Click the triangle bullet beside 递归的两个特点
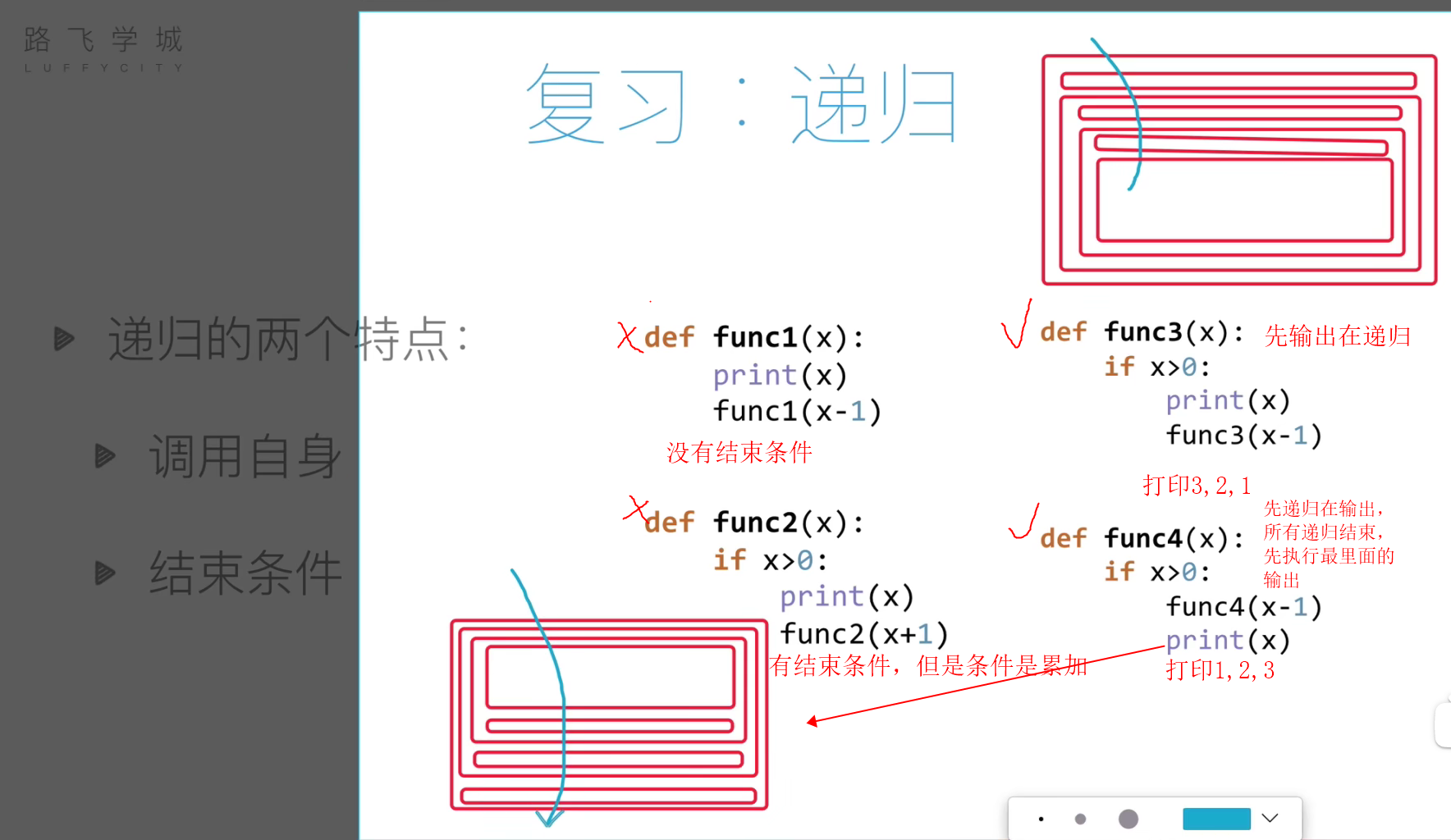Screen dimensions: 1451x840 click(x=64, y=338)
